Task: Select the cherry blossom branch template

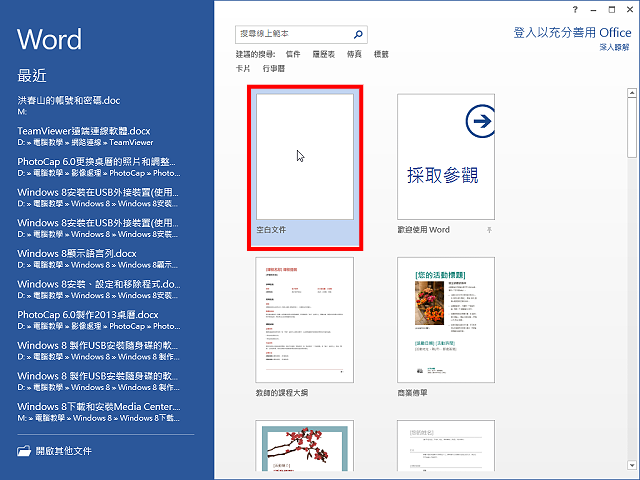Action: (304, 446)
